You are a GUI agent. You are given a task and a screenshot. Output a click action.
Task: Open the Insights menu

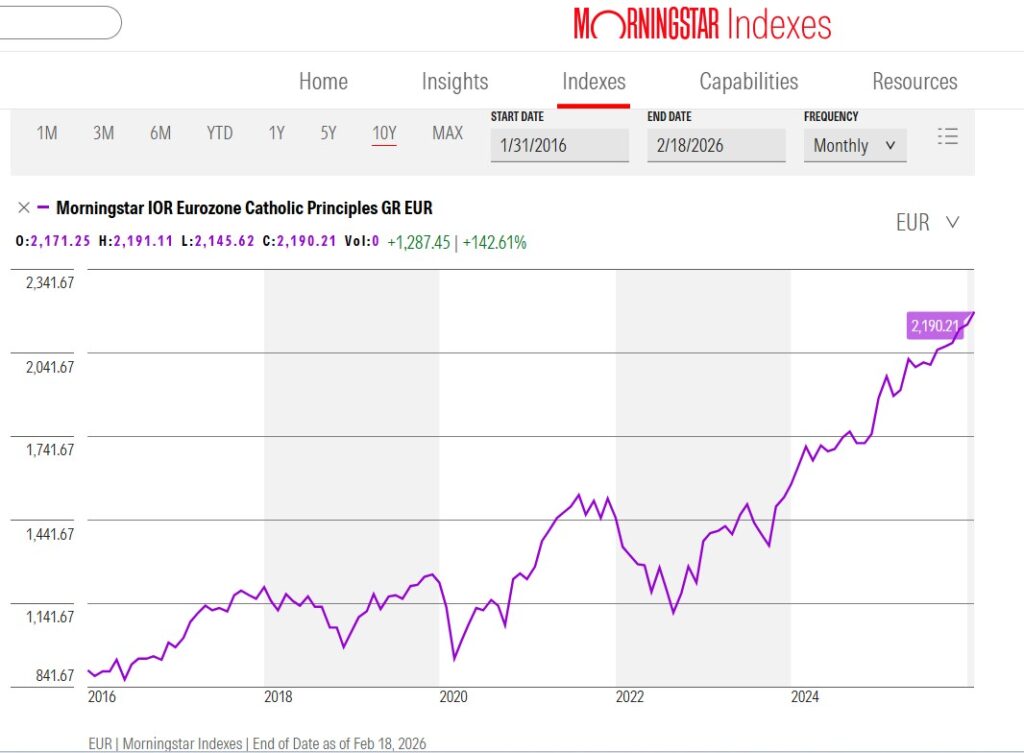click(x=455, y=82)
